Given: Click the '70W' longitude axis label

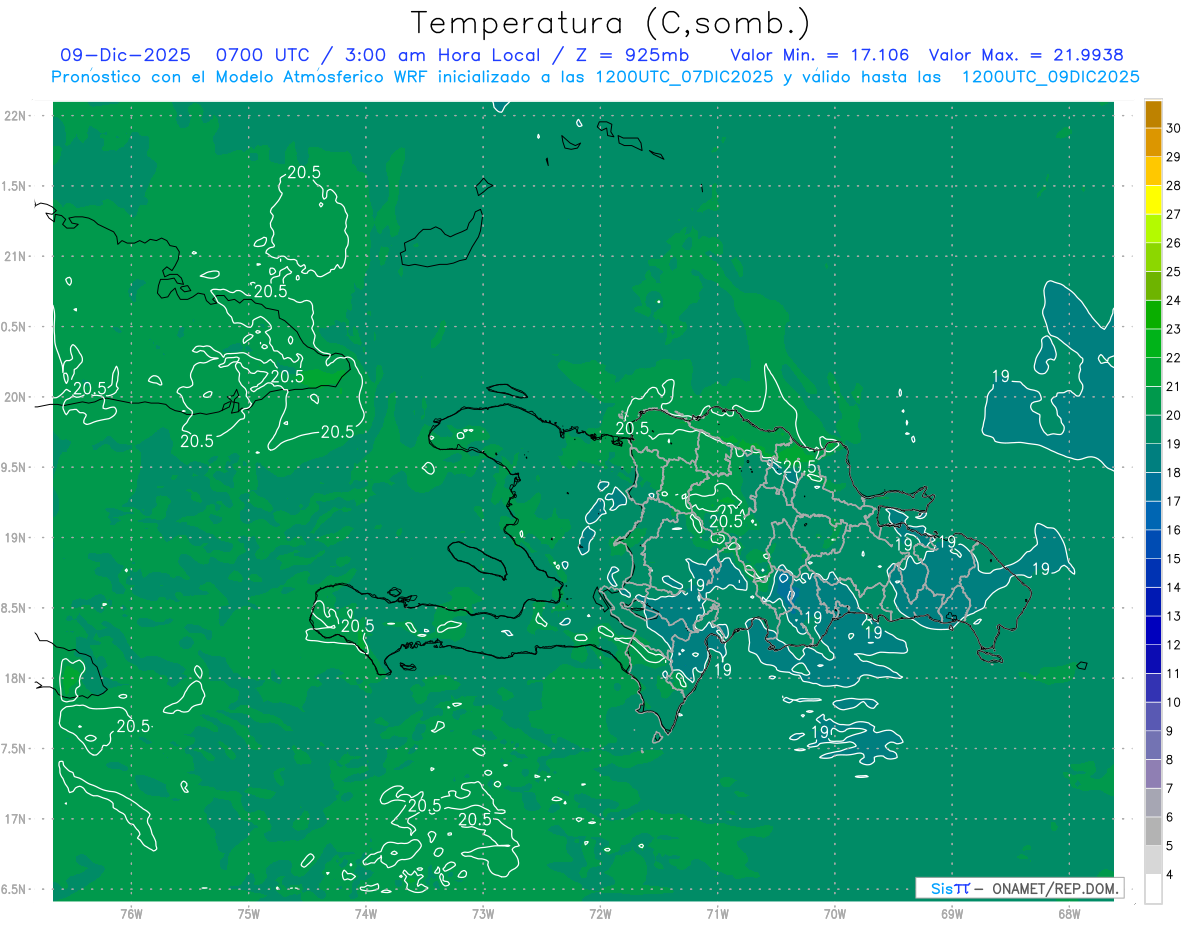Looking at the screenshot, I should (x=835, y=914).
